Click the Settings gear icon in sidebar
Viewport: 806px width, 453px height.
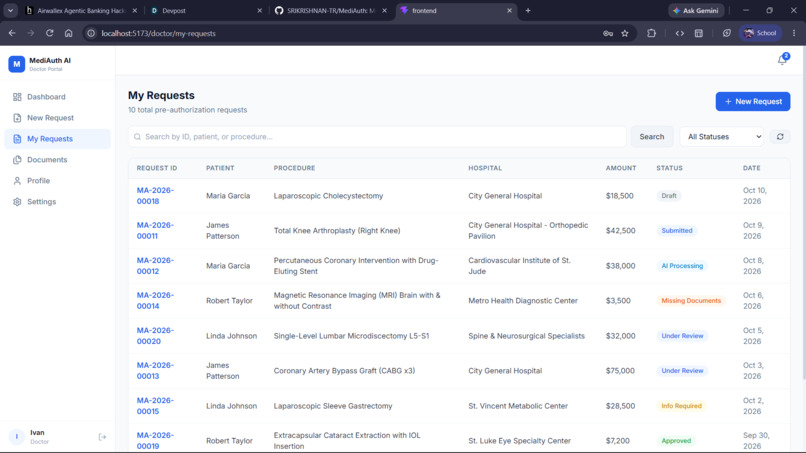tap(17, 202)
